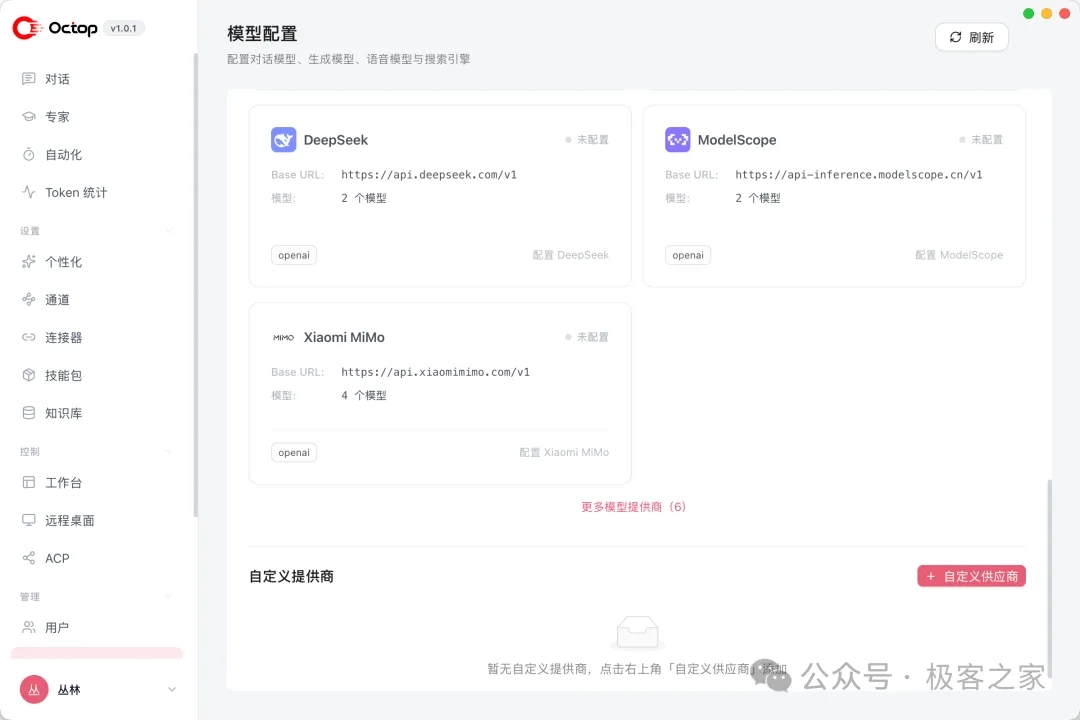The image size is (1080, 720).
Task: Click the 自定义提供商 section heading
Action: tap(291, 577)
